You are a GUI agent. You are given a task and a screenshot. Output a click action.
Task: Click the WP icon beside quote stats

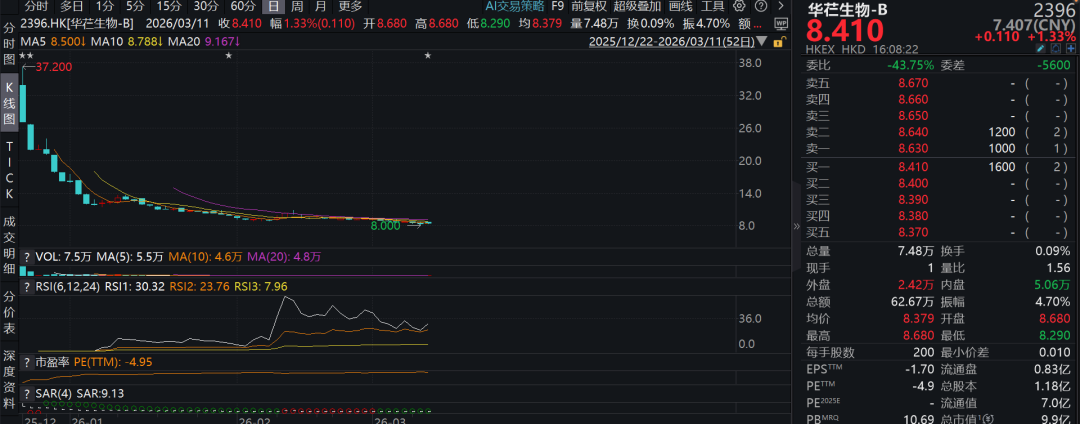click(779, 22)
